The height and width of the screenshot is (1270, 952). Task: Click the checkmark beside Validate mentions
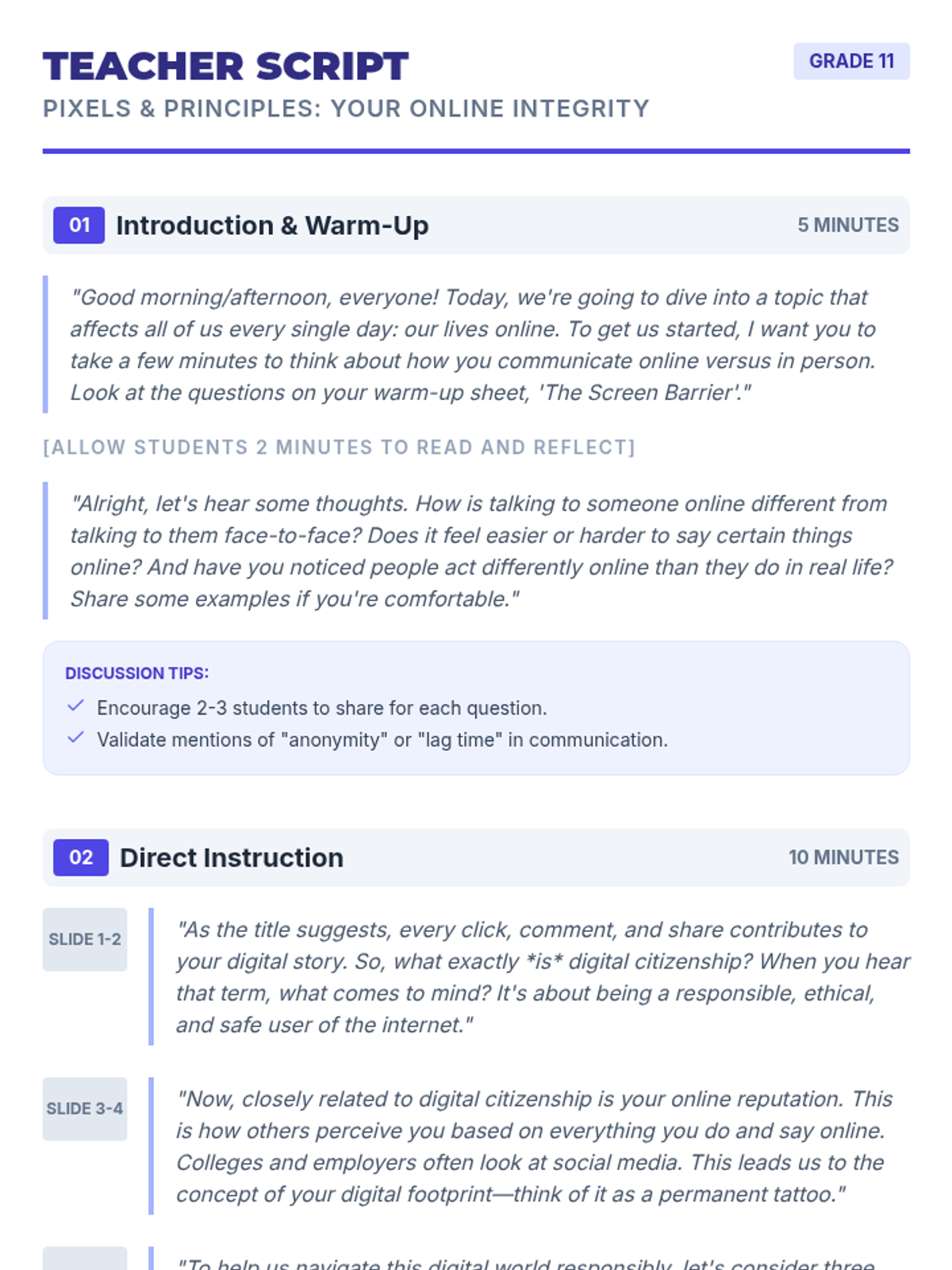pyautogui.click(x=76, y=737)
